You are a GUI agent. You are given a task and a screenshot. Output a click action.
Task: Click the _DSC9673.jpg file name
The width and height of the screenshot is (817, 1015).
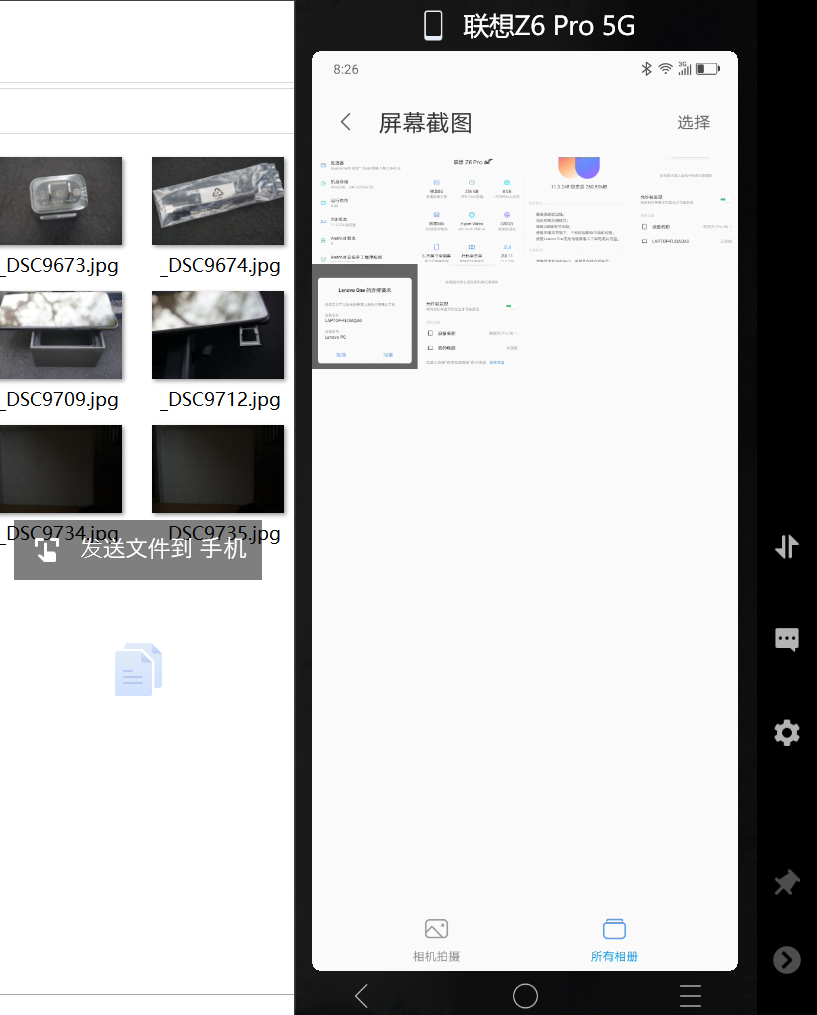60,265
